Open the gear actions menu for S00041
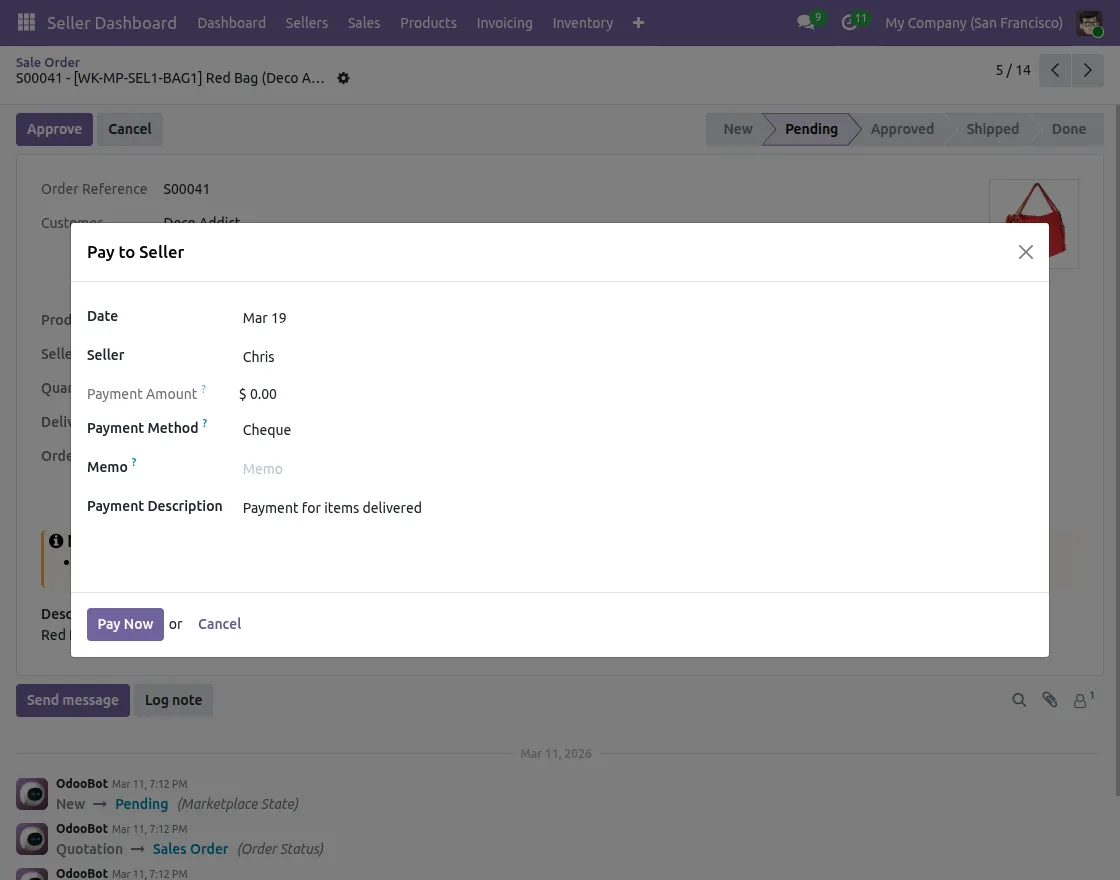The image size is (1120, 880). tap(344, 78)
